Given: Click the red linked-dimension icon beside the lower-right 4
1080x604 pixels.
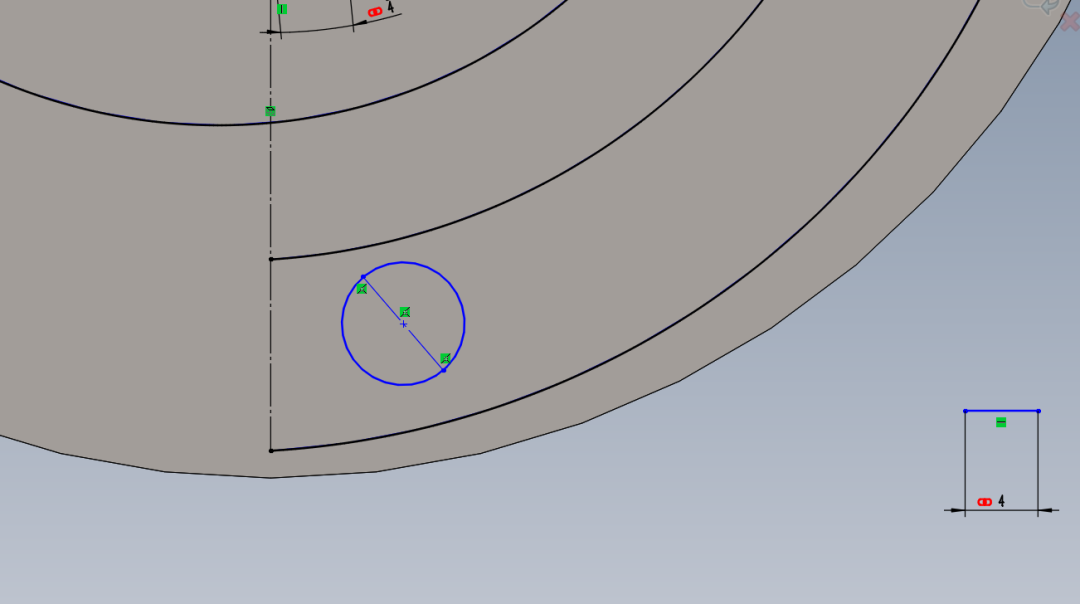Looking at the screenshot, I should coord(985,502).
